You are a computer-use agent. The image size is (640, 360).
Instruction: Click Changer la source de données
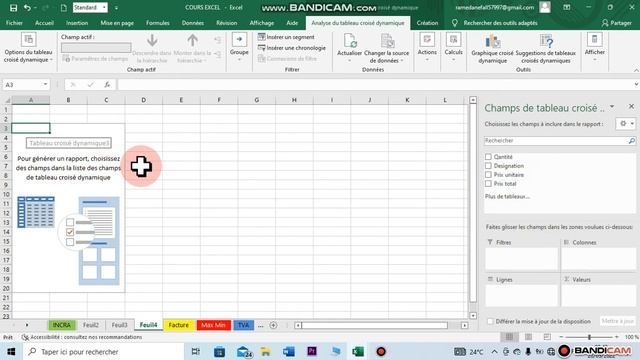[x=386, y=48]
